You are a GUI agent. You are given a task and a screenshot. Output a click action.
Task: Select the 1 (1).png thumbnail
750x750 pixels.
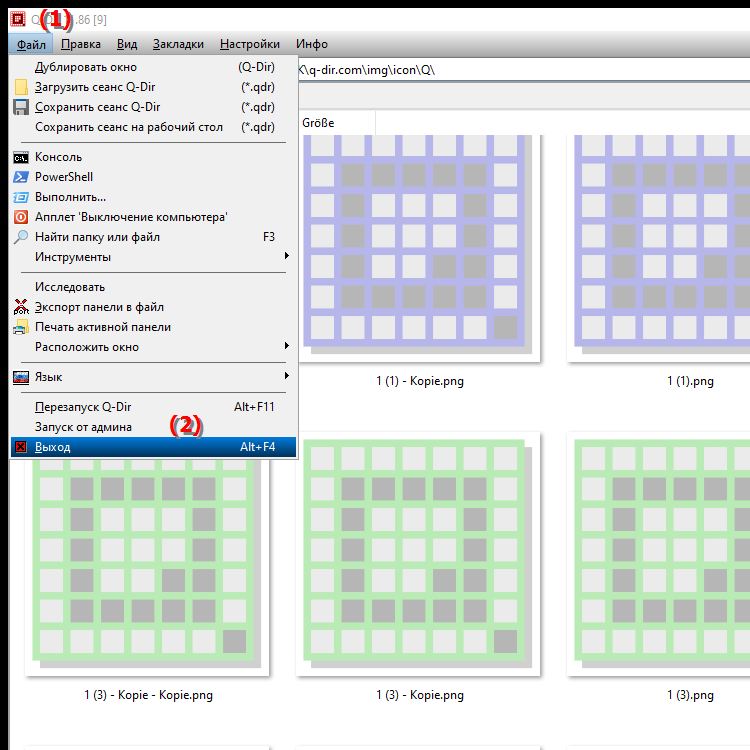click(x=659, y=247)
